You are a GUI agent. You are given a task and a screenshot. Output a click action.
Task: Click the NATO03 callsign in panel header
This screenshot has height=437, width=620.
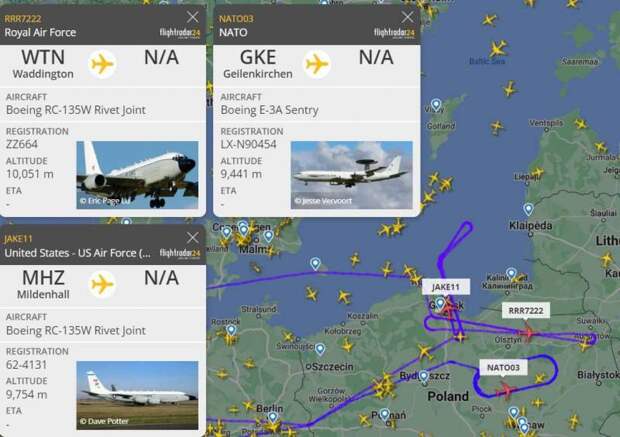236,19
